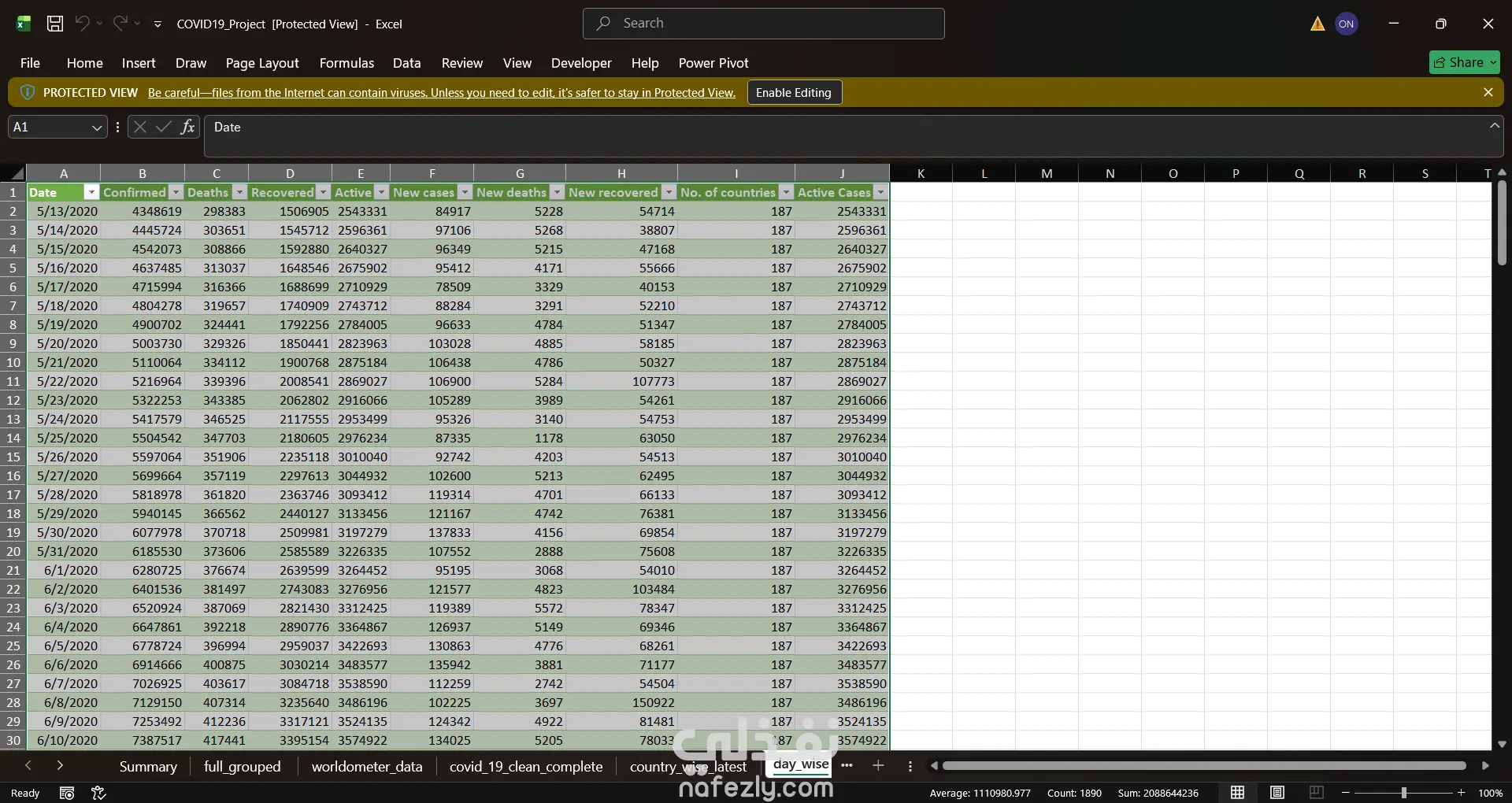Screen dimensions: 1512x803
Task: Select column K header
Action: coord(921,173)
